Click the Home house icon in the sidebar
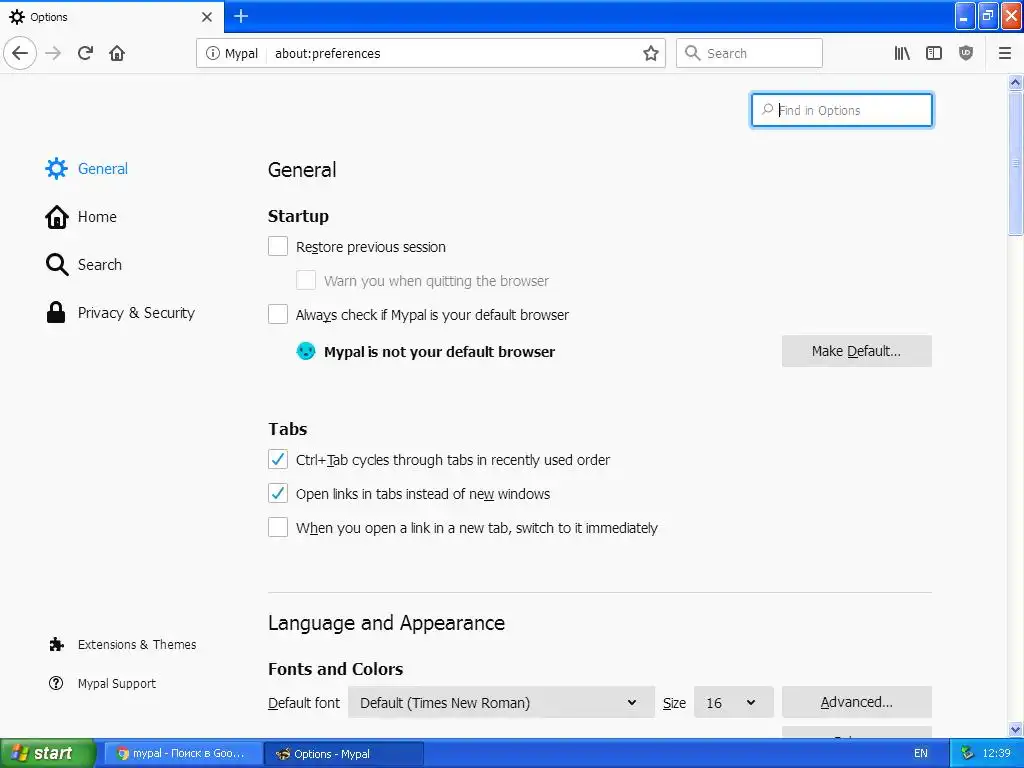The width and height of the screenshot is (1024, 768). (56, 217)
